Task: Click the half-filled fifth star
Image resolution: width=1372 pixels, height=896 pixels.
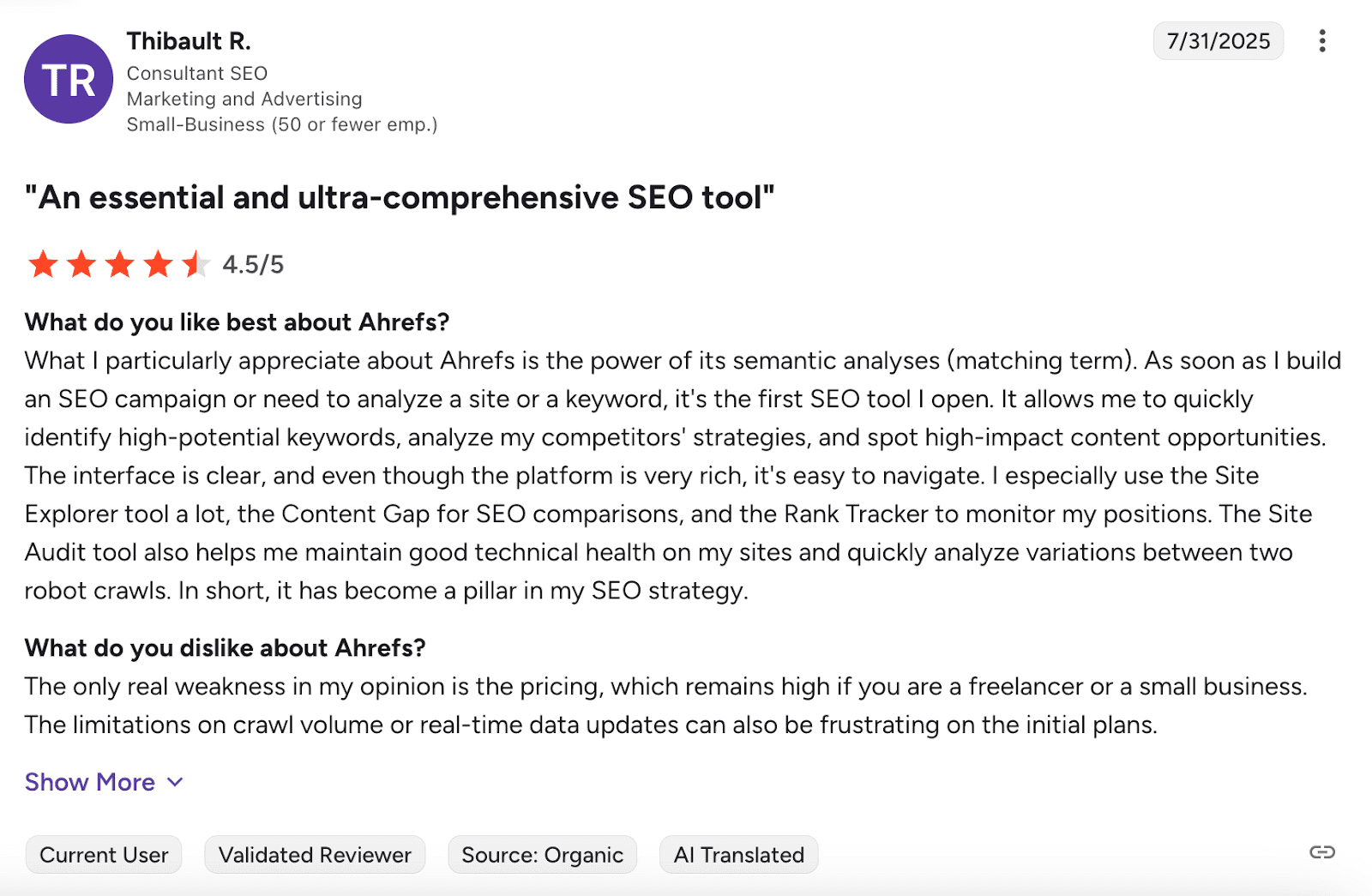Action: (x=196, y=264)
